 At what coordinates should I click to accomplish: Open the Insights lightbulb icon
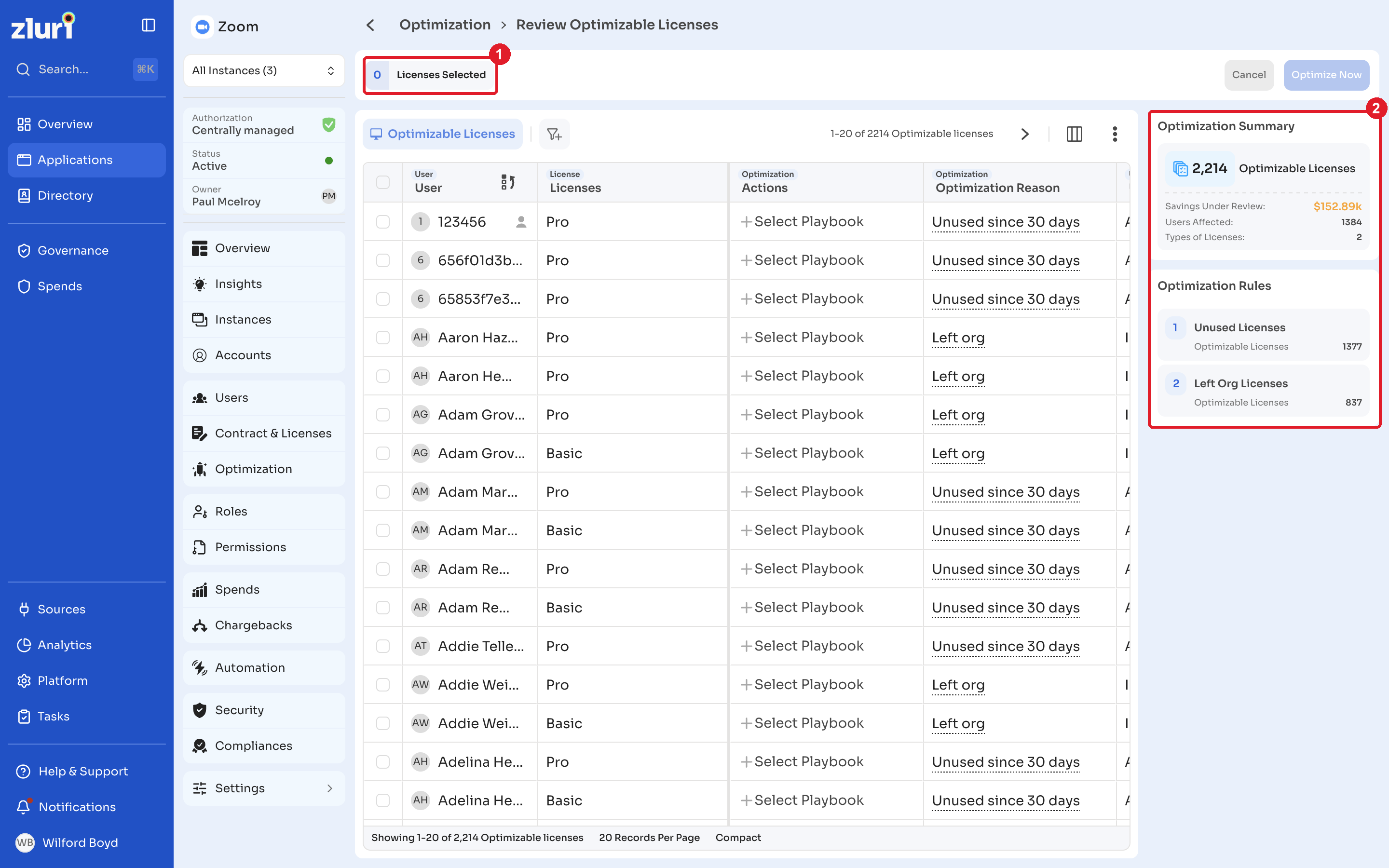(x=200, y=284)
